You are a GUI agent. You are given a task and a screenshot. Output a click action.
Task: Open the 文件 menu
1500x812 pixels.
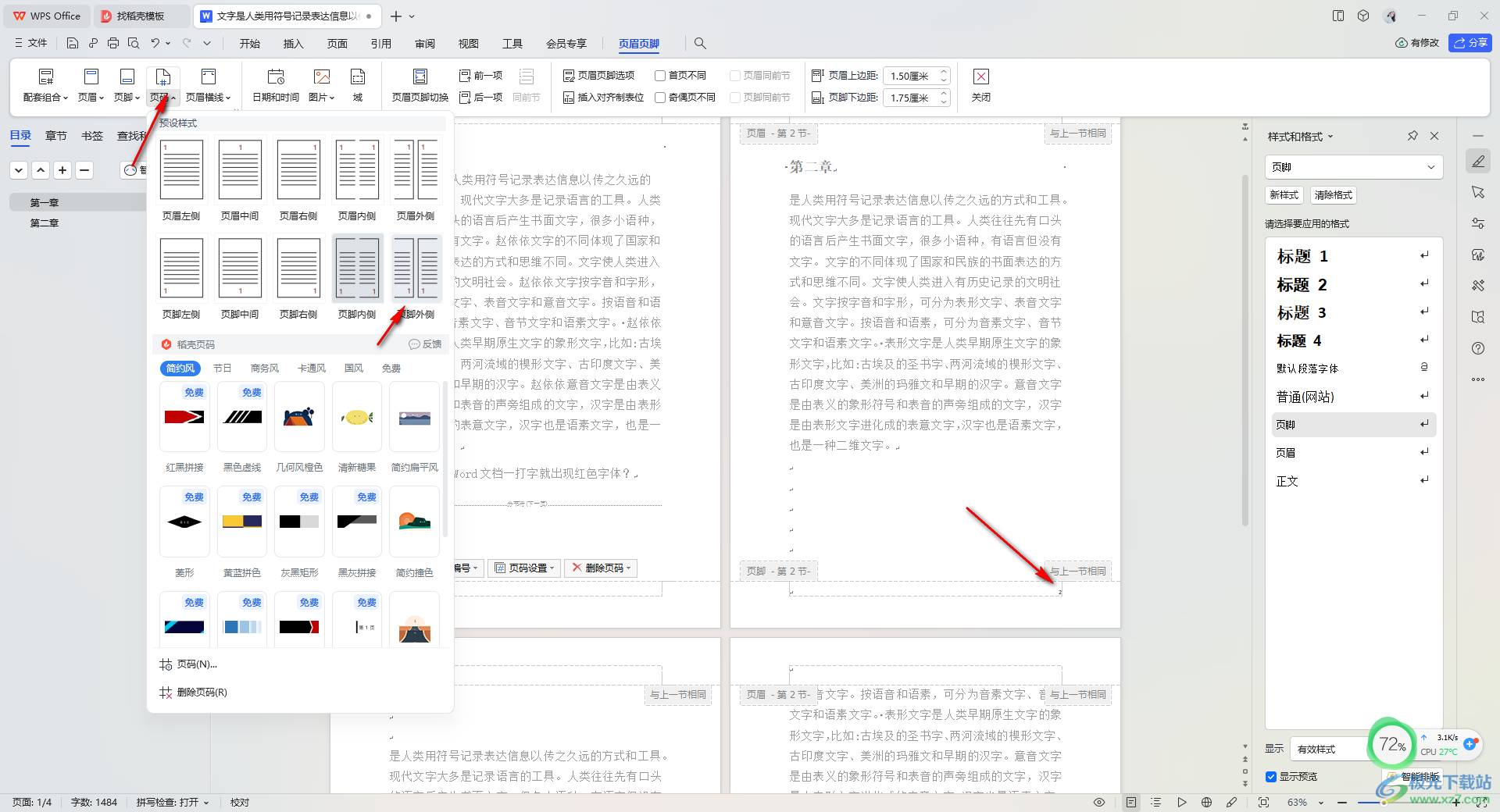pos(31,44)
